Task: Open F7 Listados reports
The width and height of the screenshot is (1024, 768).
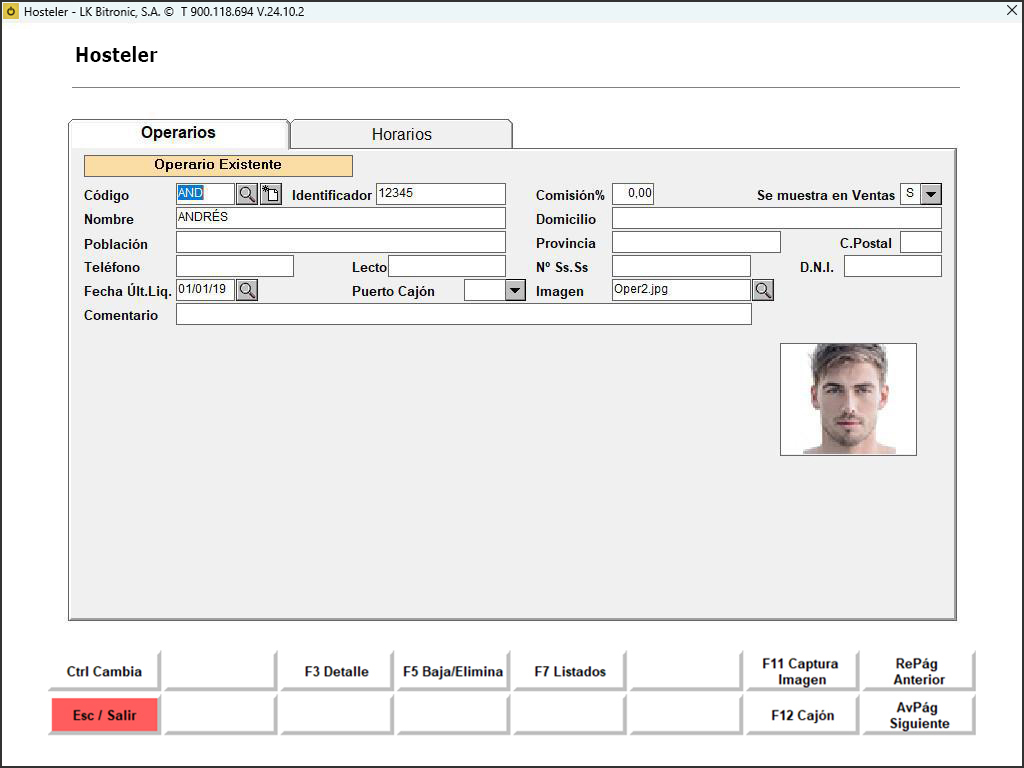Action: point(569,671)
